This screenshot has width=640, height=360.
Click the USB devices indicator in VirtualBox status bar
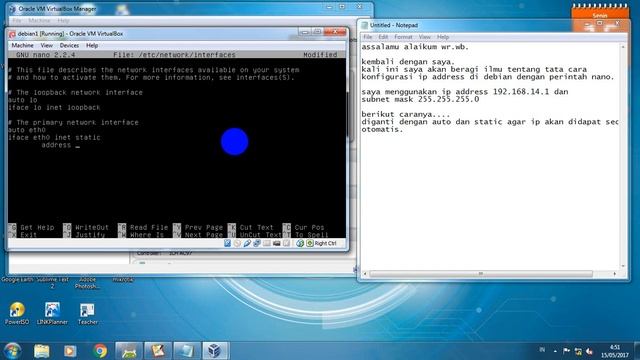(247, 243)
